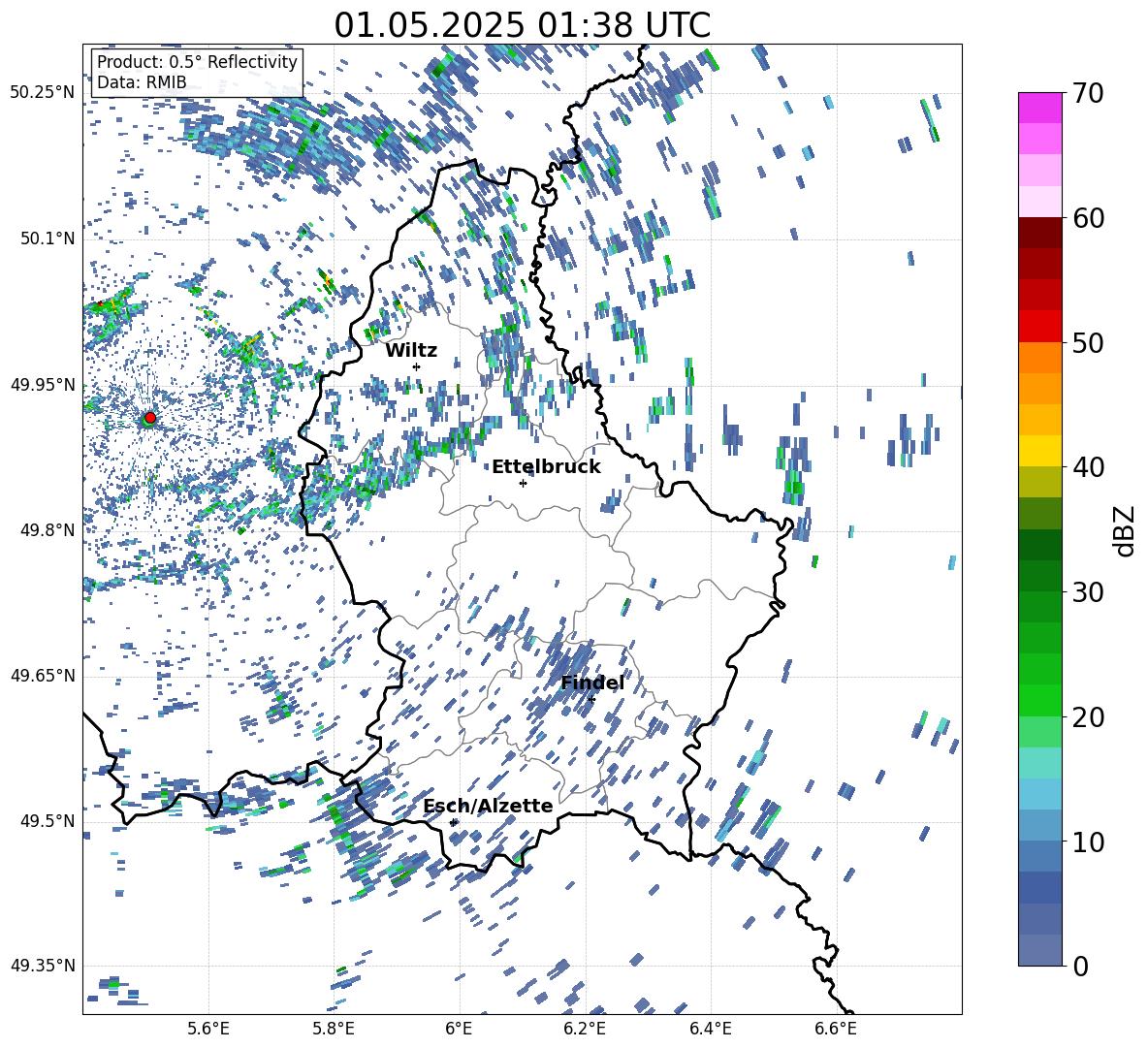The height and width of the screenshot is (1048, 1148).
Task: Click the Product: 0.5° Reflectivity text
Action: point(197,61)
